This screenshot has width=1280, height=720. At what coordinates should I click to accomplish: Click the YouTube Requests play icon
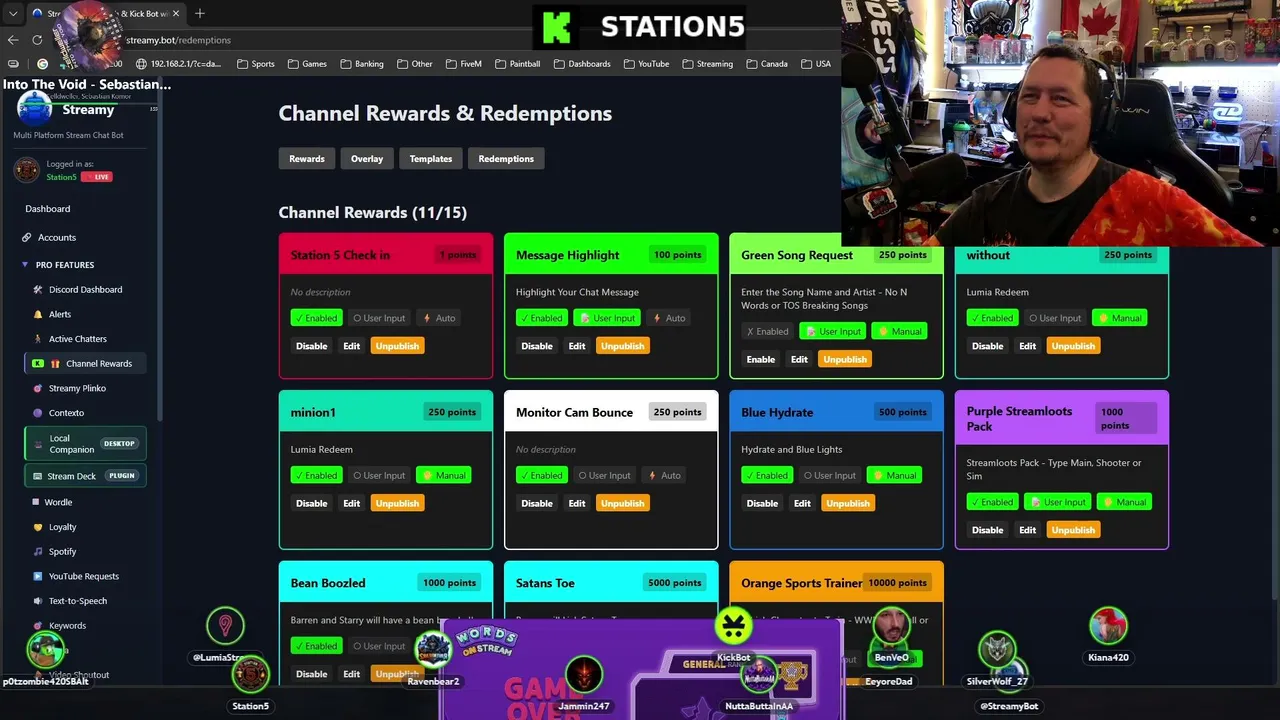[38, 576]
